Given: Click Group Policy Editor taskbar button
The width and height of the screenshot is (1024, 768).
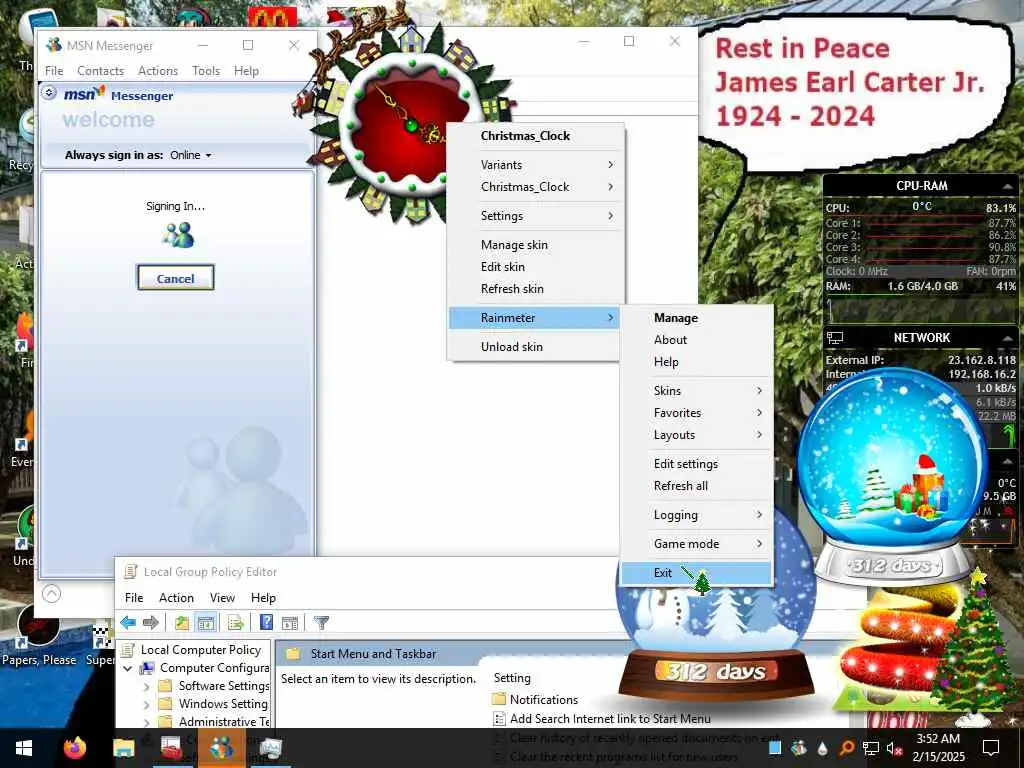Looking at the screenshot, I should point(270,748).
